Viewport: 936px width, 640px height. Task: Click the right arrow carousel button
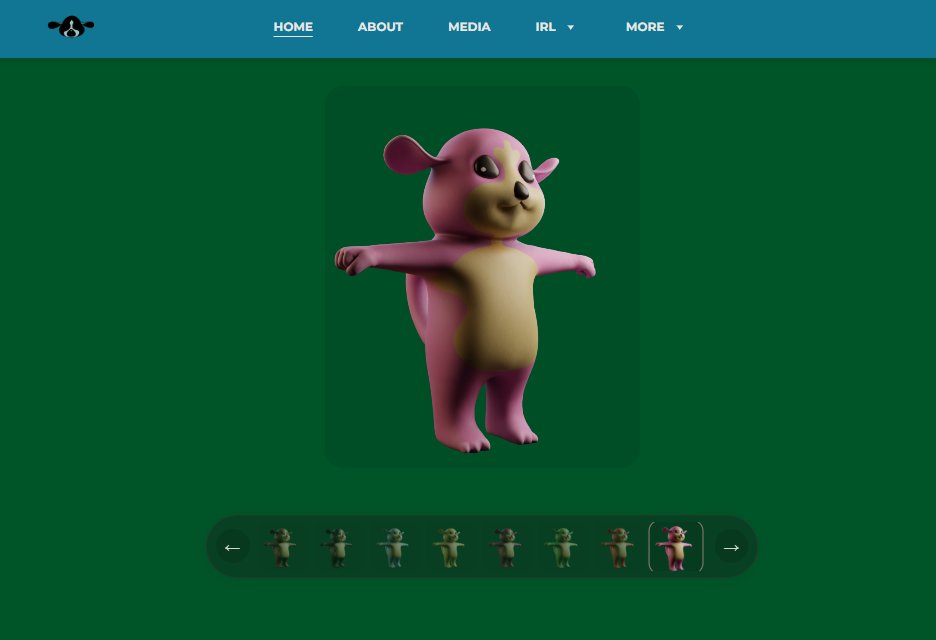(x=731, y=547)
